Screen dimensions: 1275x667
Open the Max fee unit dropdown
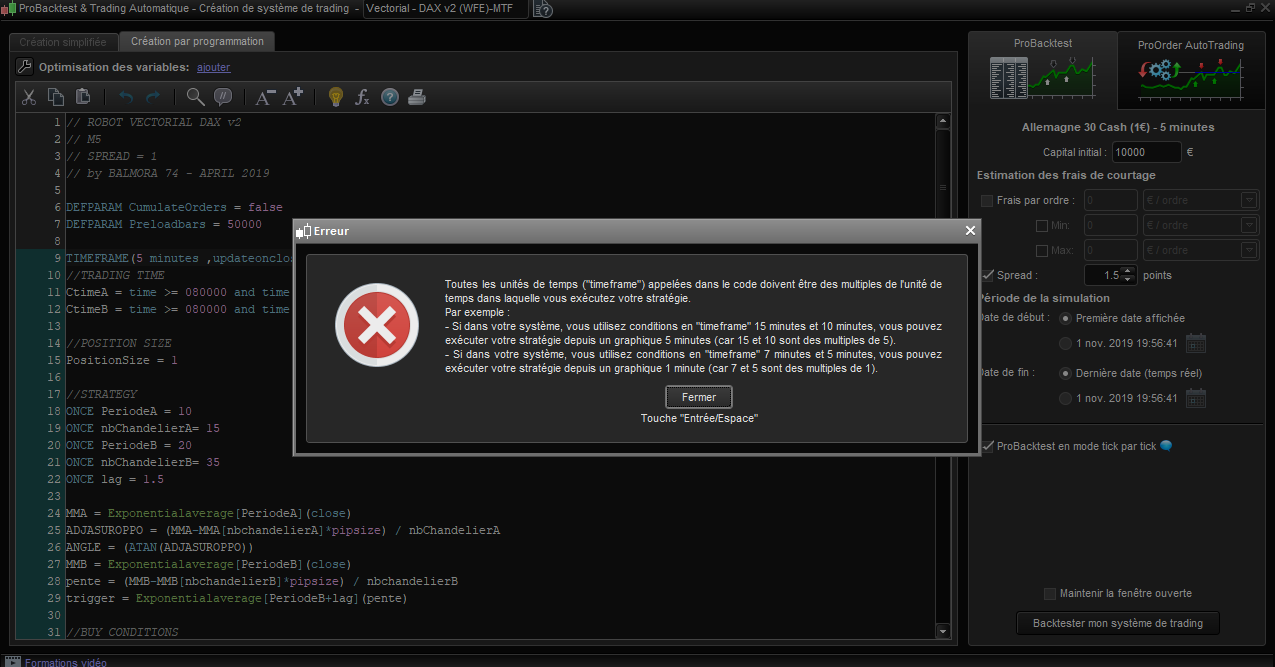click(x=1200, y=250)
